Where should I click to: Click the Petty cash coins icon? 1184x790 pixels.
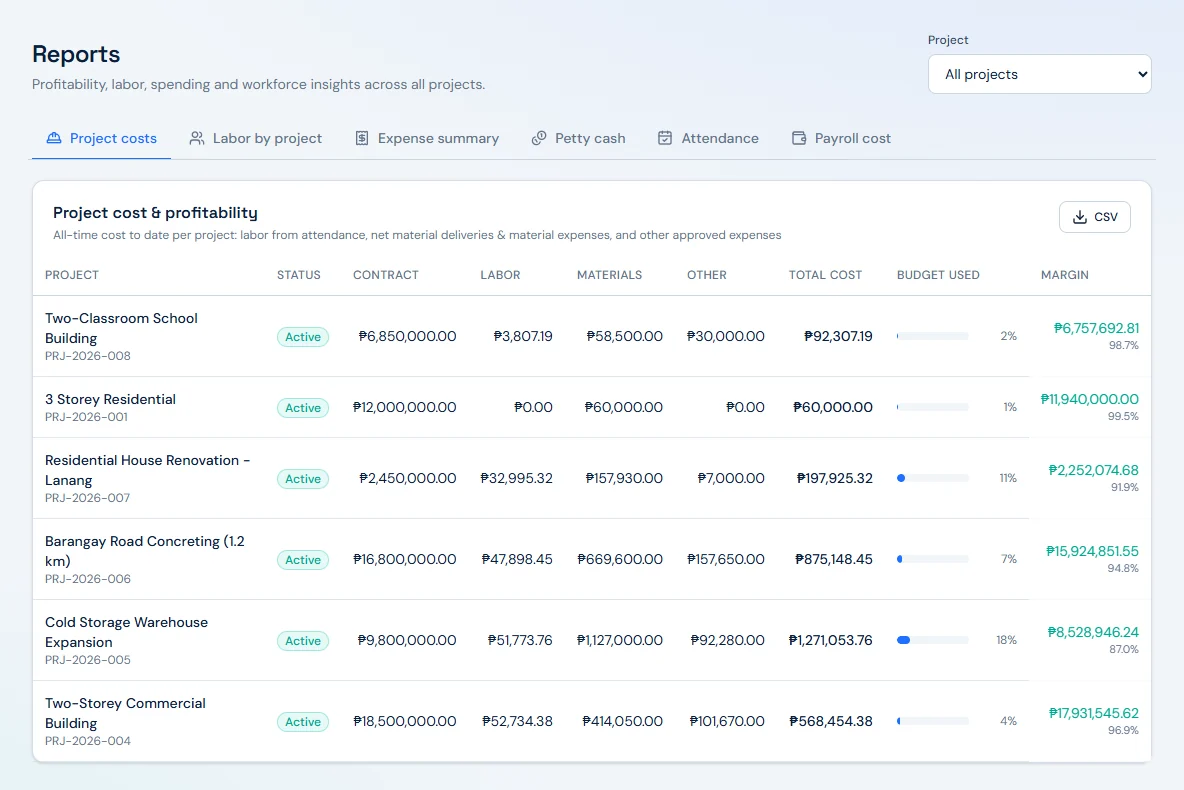(x=538, y=138)
